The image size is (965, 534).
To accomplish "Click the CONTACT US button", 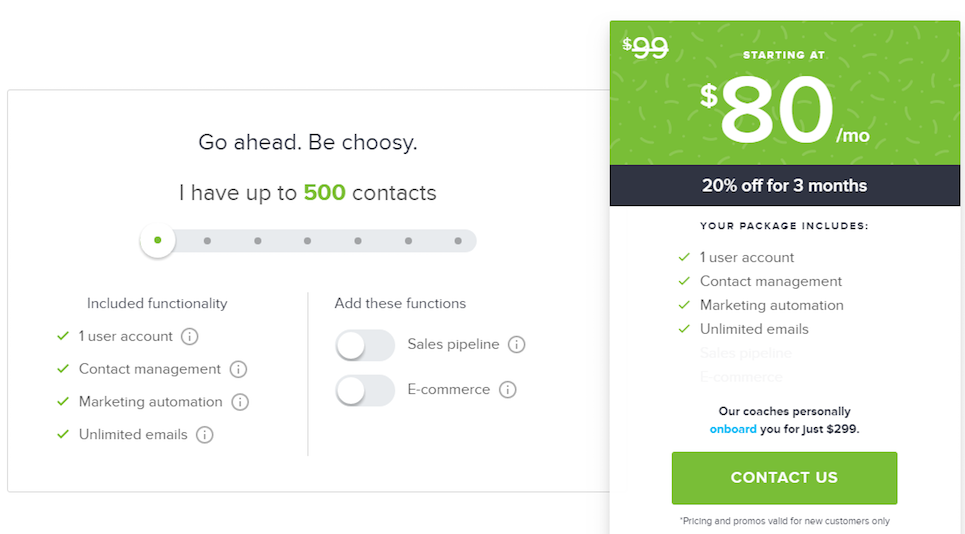I will point(784,478).
